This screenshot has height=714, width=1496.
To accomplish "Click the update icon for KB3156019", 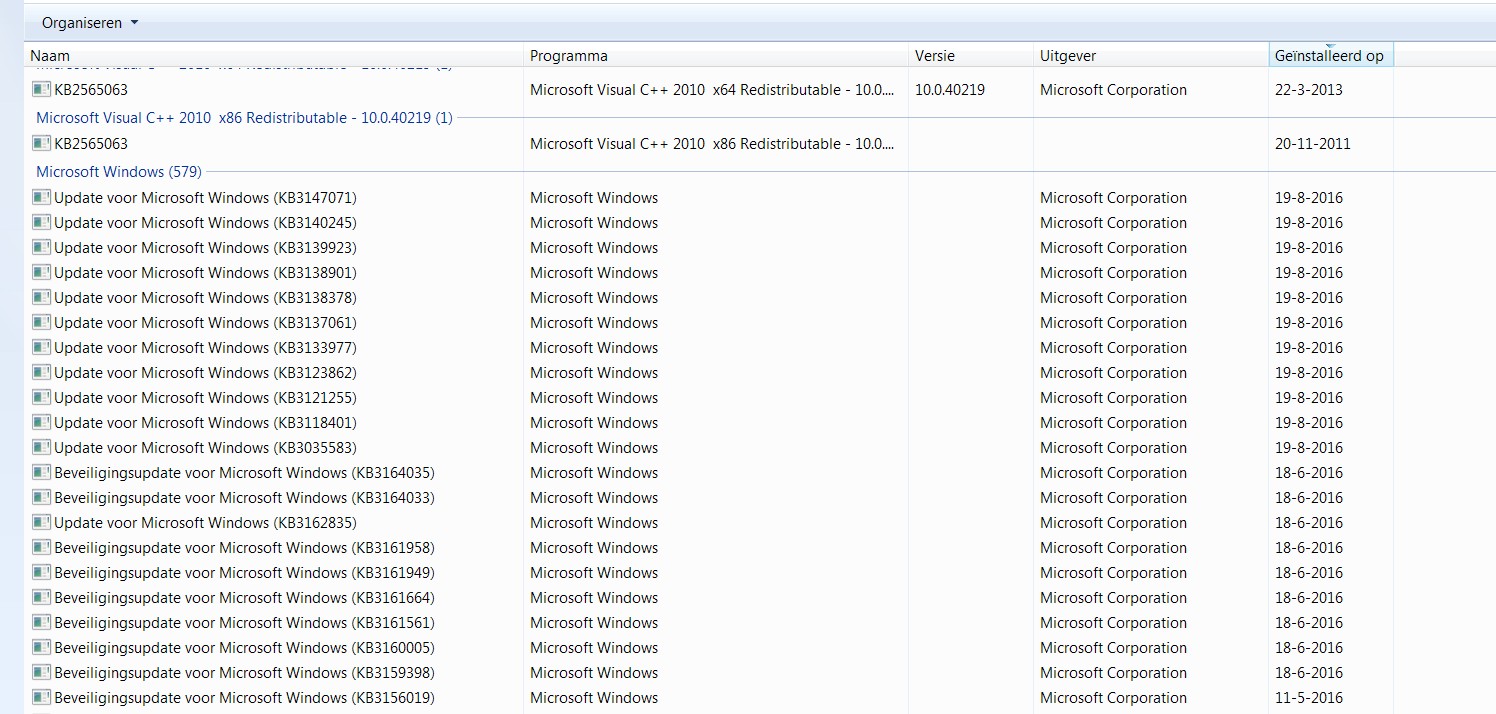I will (42, 697).
